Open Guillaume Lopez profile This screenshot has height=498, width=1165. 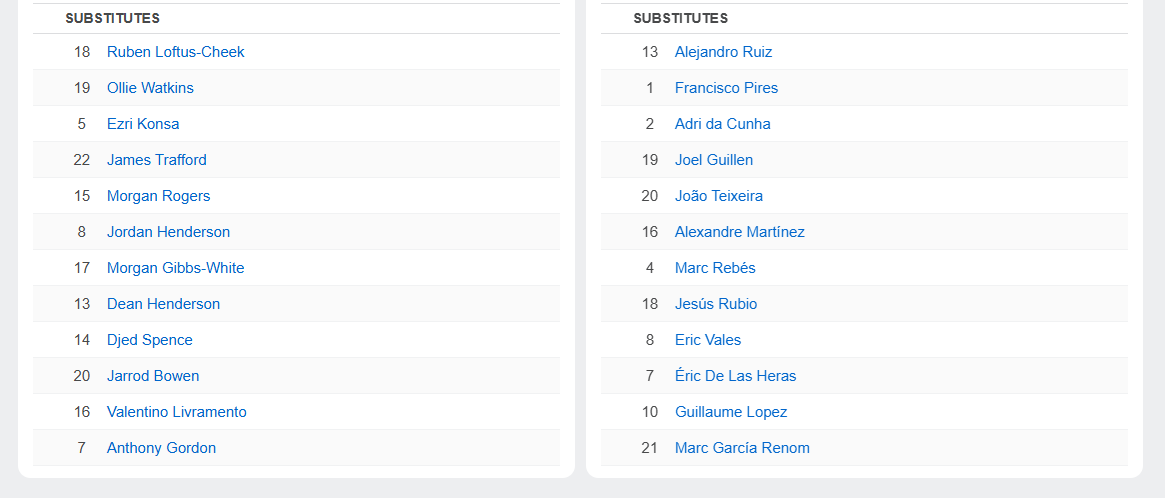pyautogui.click(x=731, y=412)
